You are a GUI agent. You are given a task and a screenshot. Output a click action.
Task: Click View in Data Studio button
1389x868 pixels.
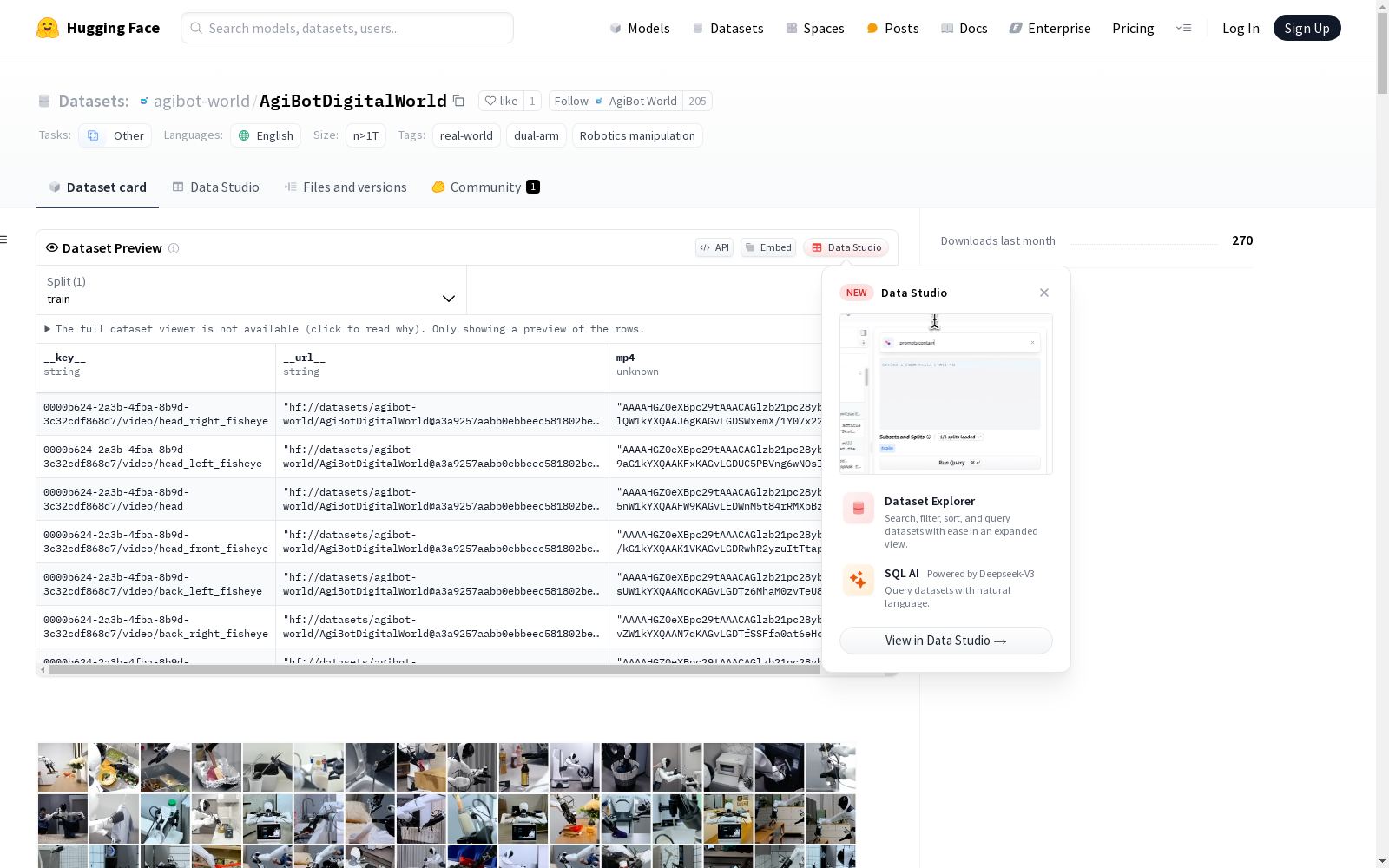(x=946, y=641)
